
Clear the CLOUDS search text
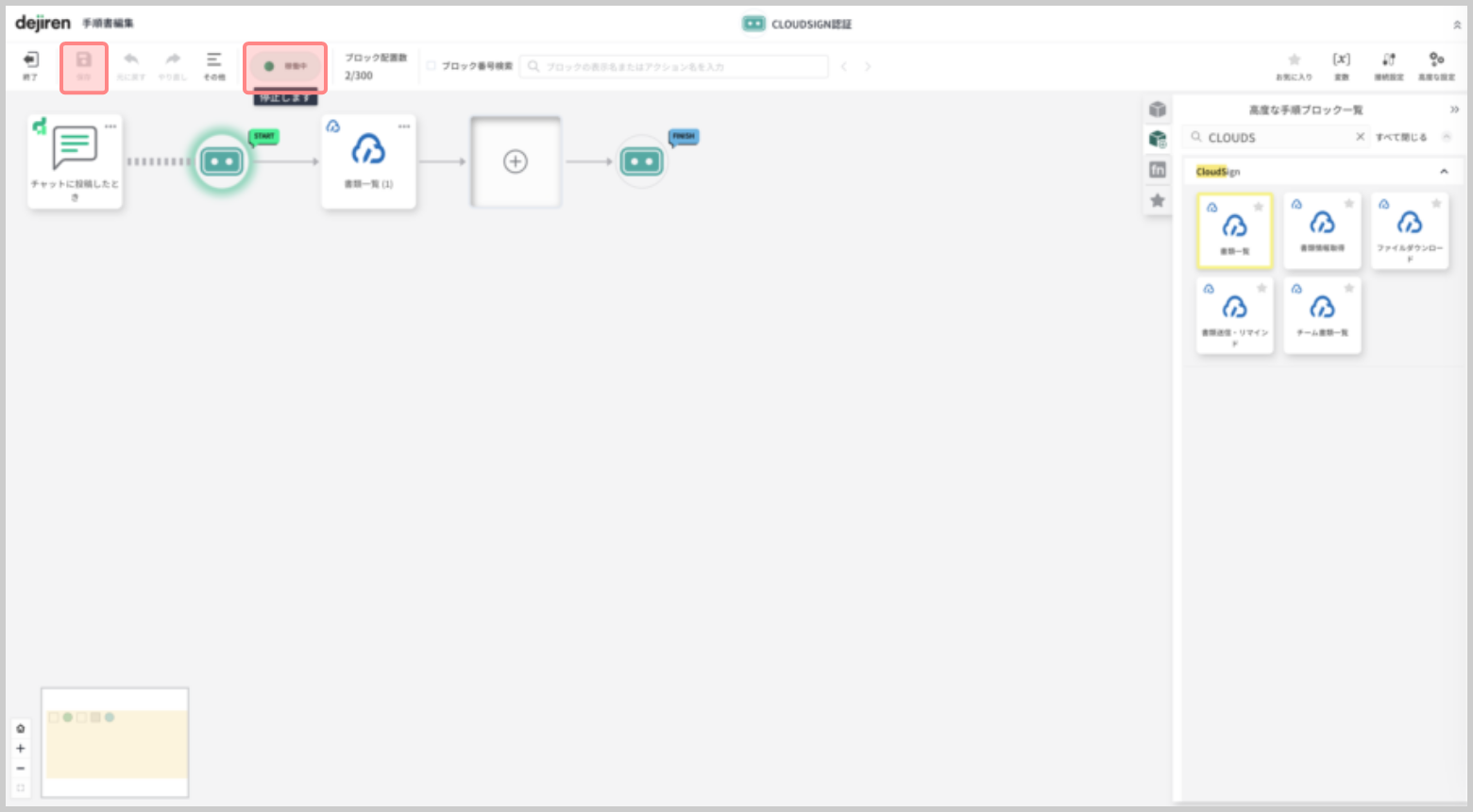1360,137
